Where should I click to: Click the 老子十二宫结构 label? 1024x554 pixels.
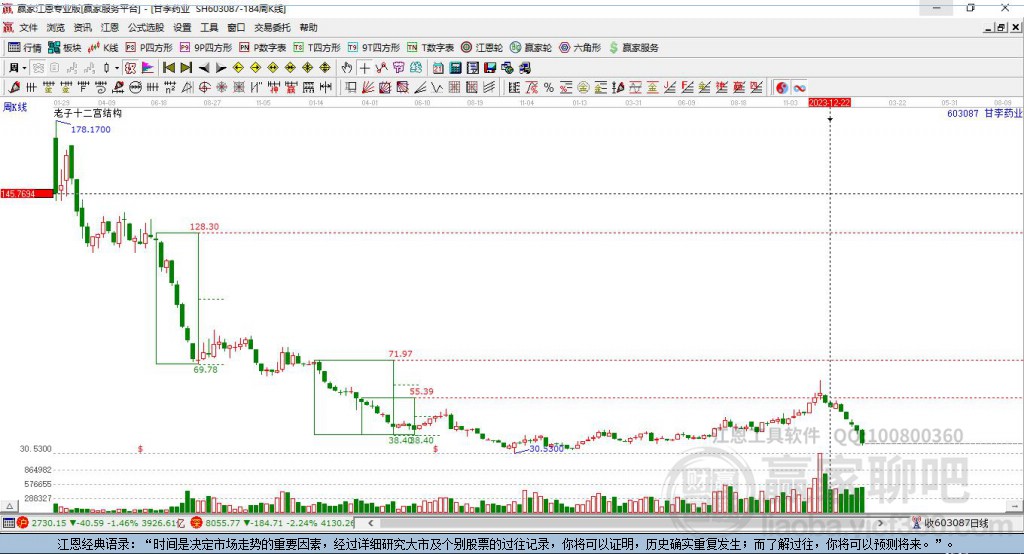88,113
